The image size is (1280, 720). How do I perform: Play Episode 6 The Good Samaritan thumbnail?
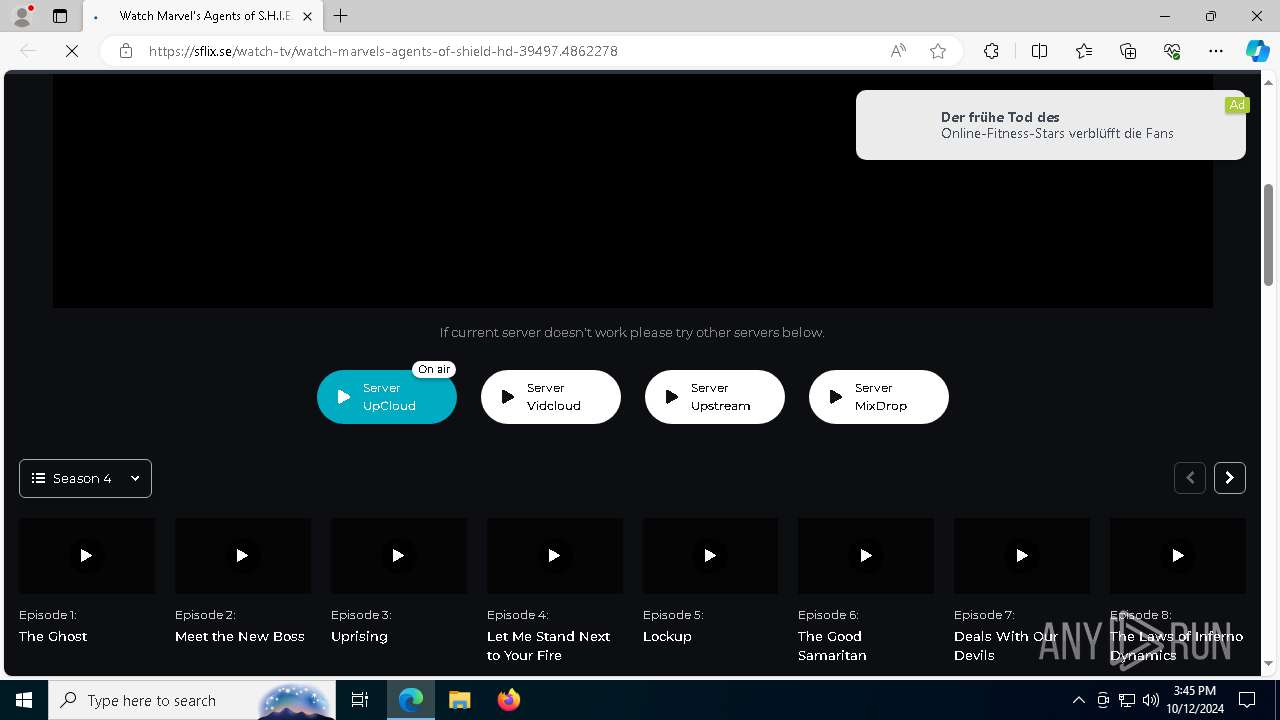866,555
